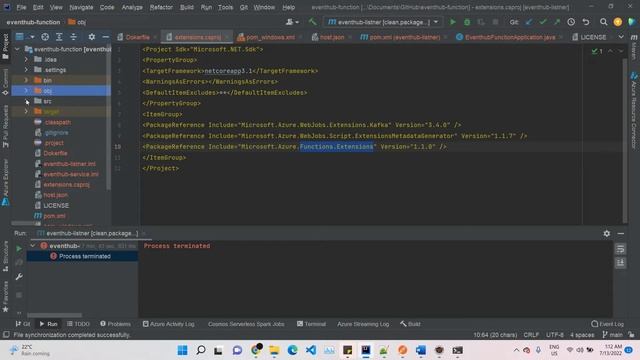640x360 pixels.
Task: Open Run panel settings gear
Action: pyautogui.click(x=607, y=233)
